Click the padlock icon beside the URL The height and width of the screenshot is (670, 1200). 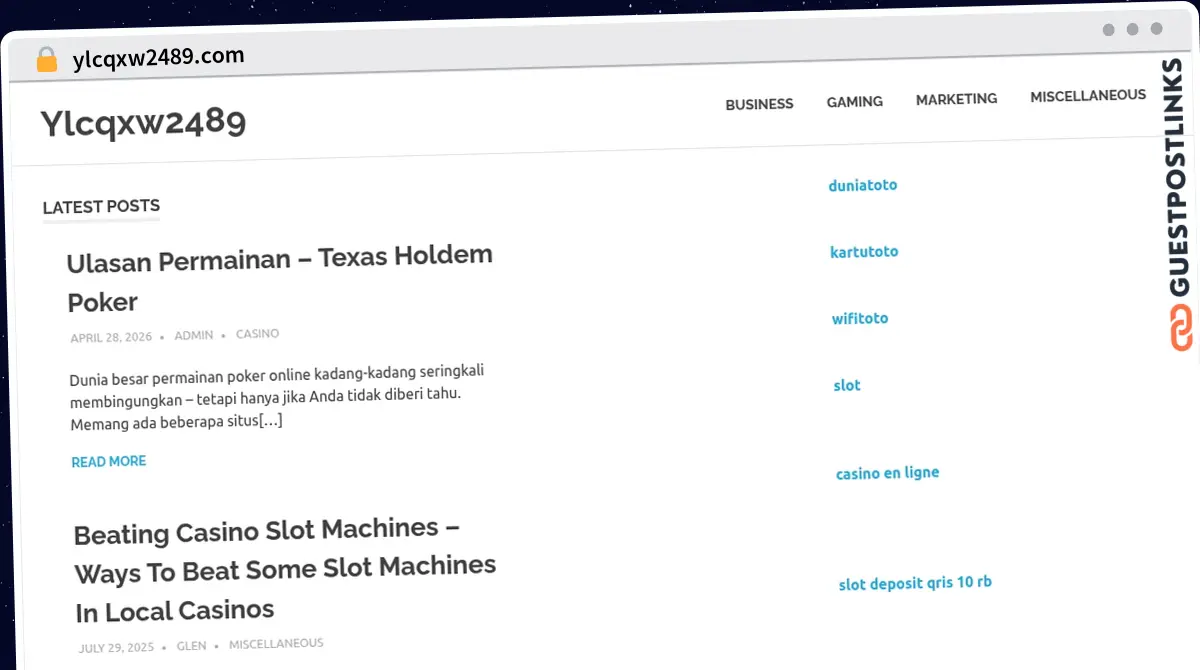coord(46,60)
